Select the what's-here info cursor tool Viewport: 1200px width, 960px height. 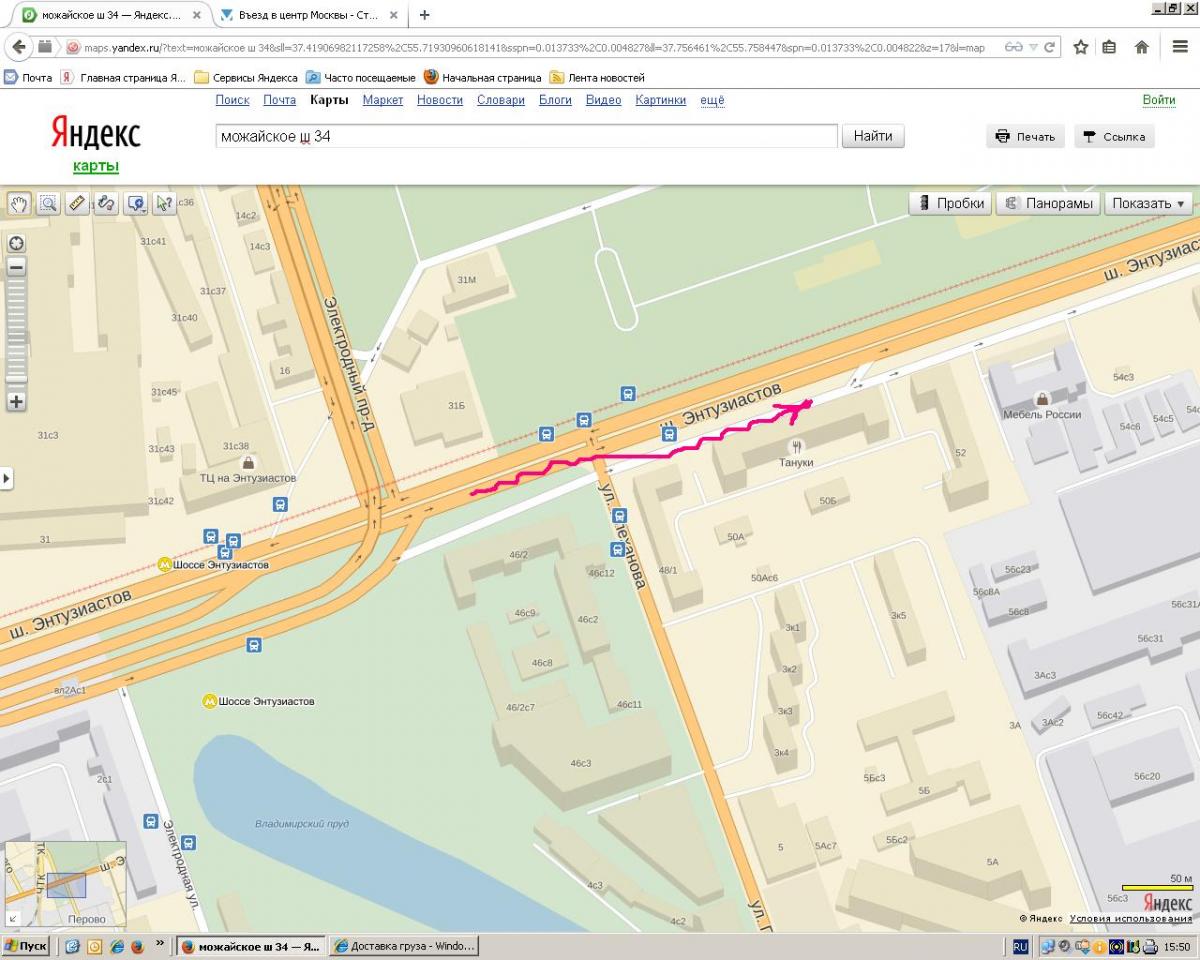164,204
